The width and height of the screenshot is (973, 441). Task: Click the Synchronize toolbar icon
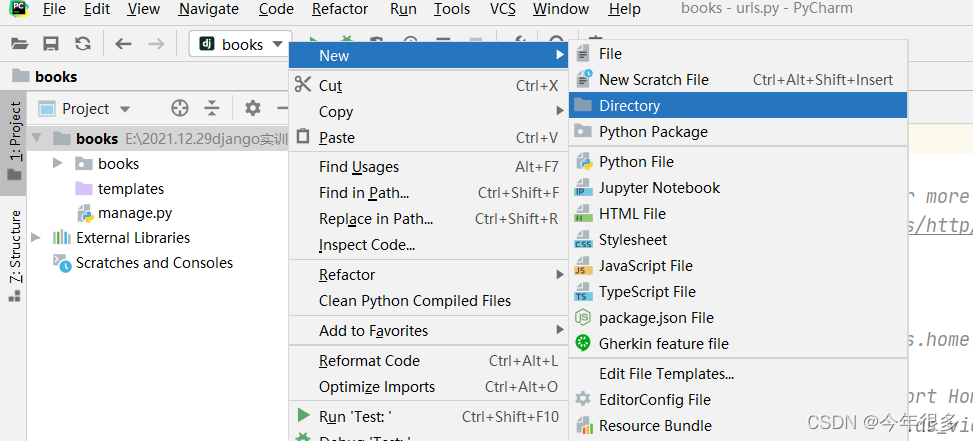click(83, 44)
